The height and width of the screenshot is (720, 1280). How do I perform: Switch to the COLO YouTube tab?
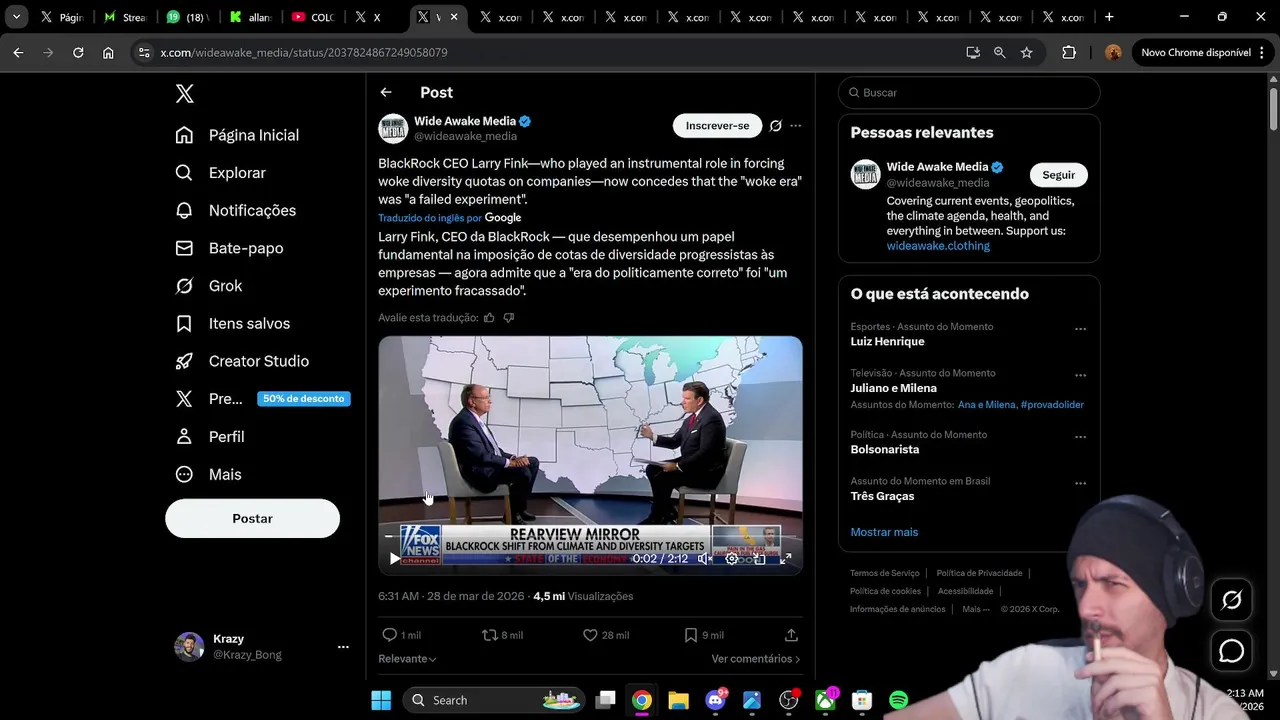pos(312,17)
